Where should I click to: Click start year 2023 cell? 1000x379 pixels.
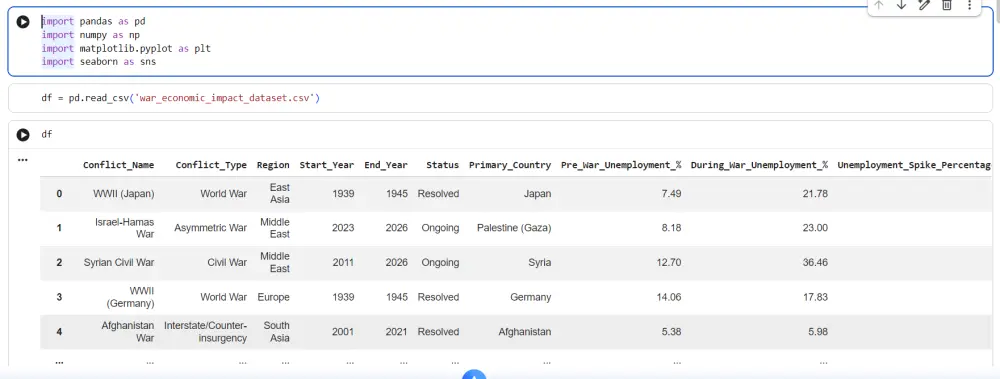tap(342, 228)
